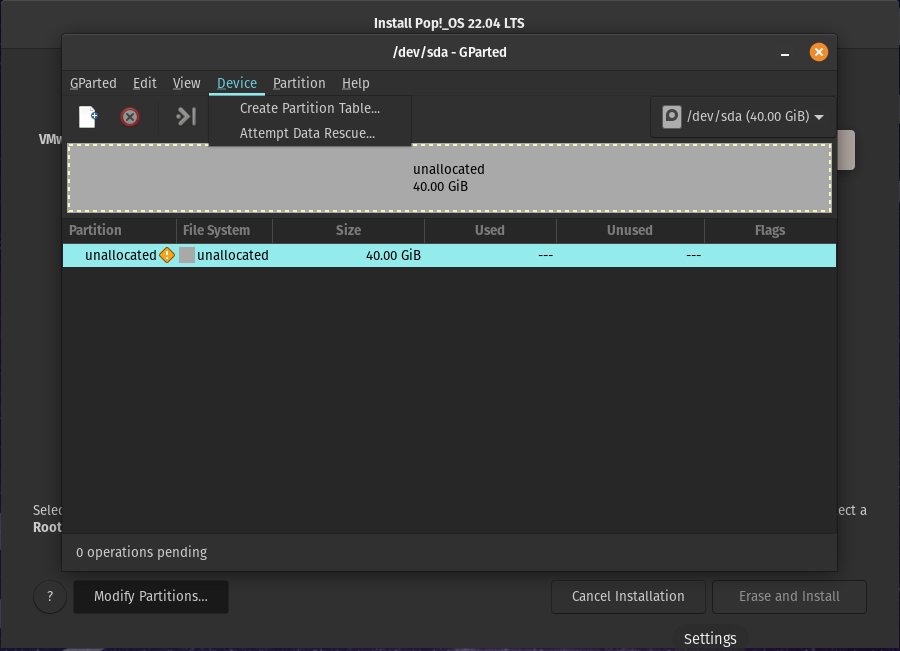This screenshot has height=651, width=900.
Task: Open the View menu
Action: point(187,83)
